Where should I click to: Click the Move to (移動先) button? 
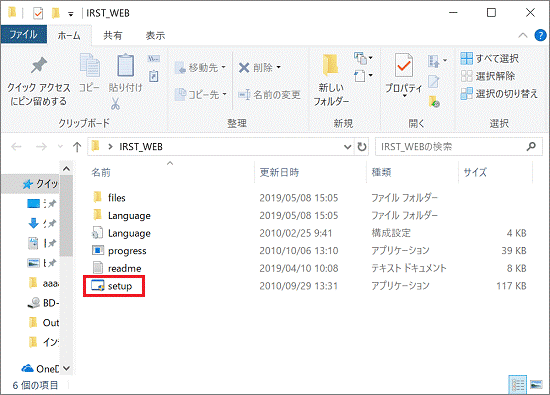coord(200,67)
